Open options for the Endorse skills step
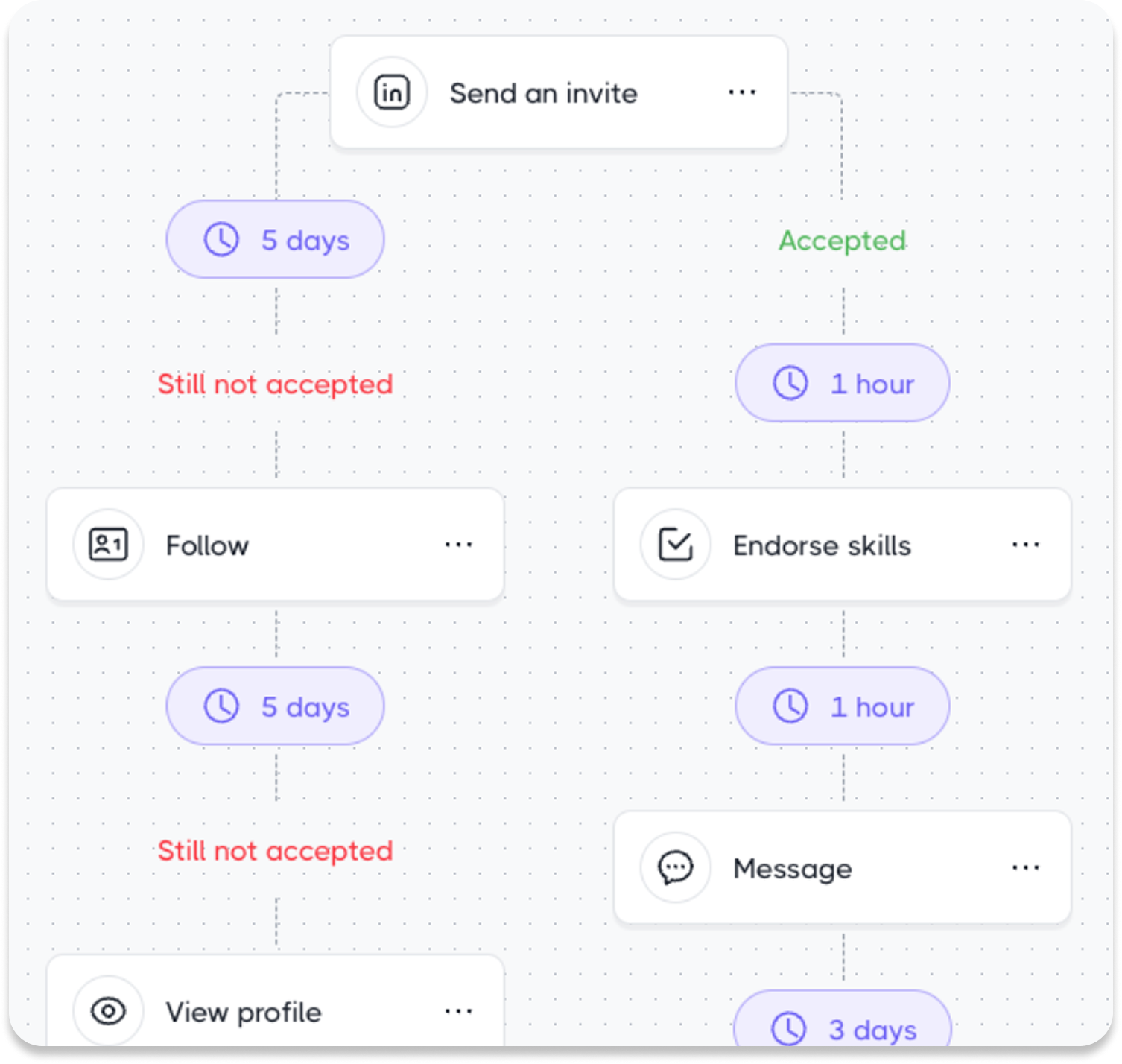 1025,545
